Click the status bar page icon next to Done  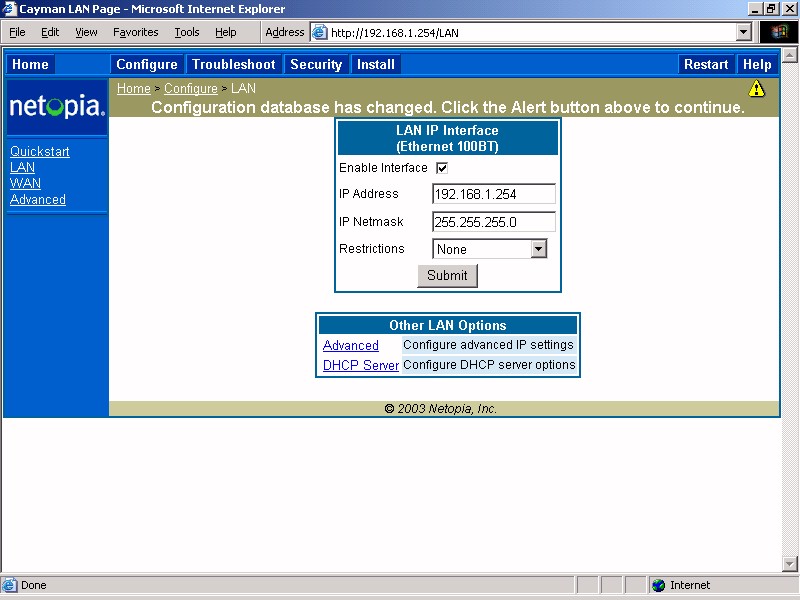[x=9, y=585]
